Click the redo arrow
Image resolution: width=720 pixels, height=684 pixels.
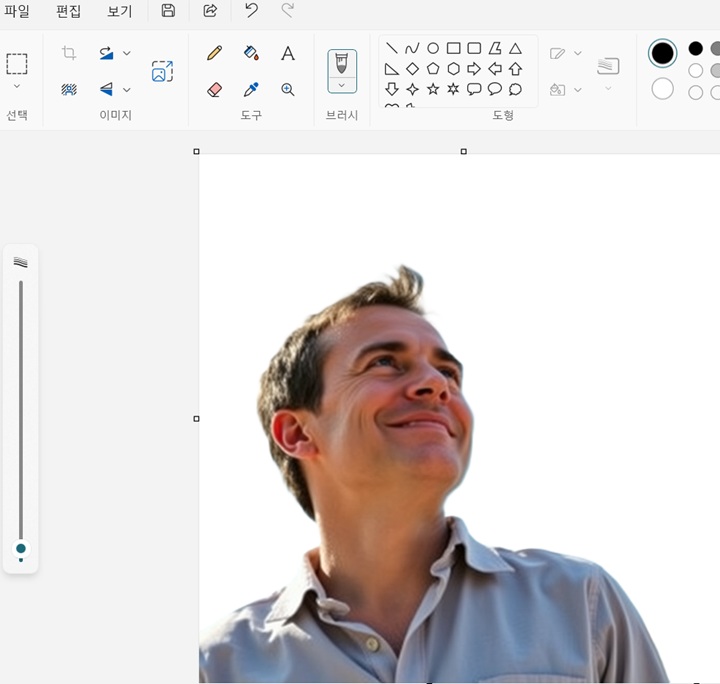[287, 10]
